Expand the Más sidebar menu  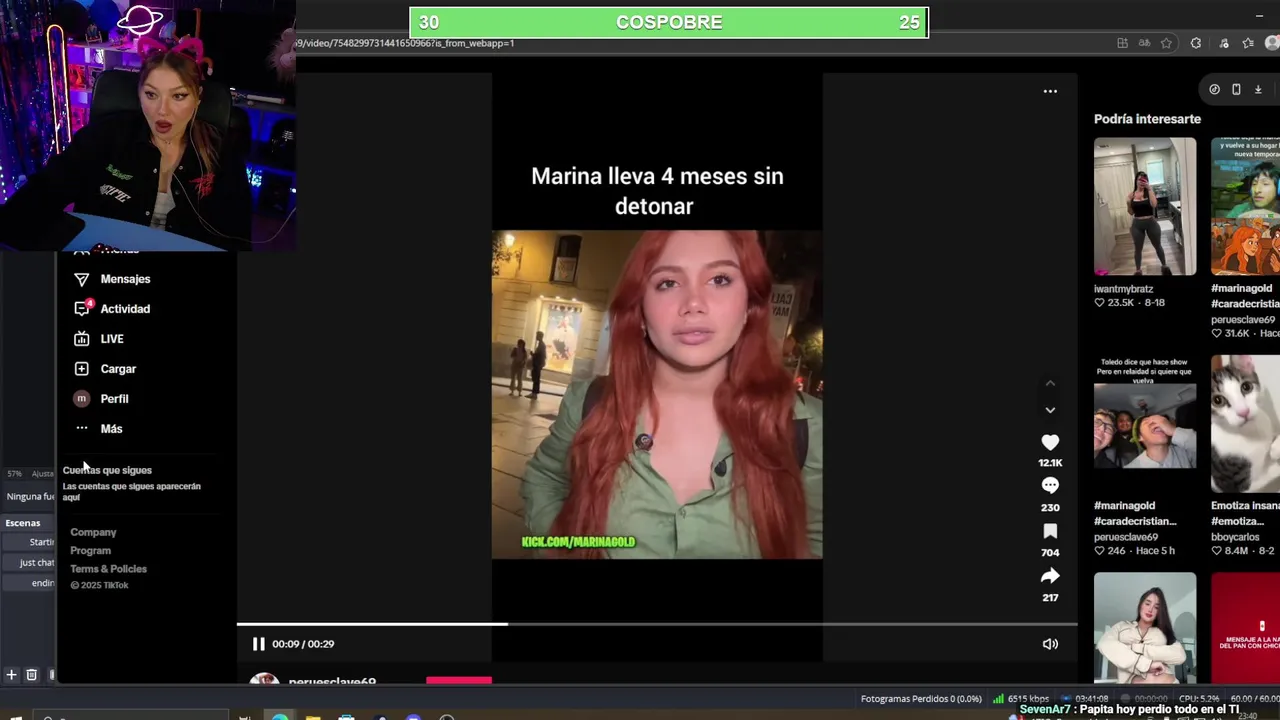(x=111, y=429)
